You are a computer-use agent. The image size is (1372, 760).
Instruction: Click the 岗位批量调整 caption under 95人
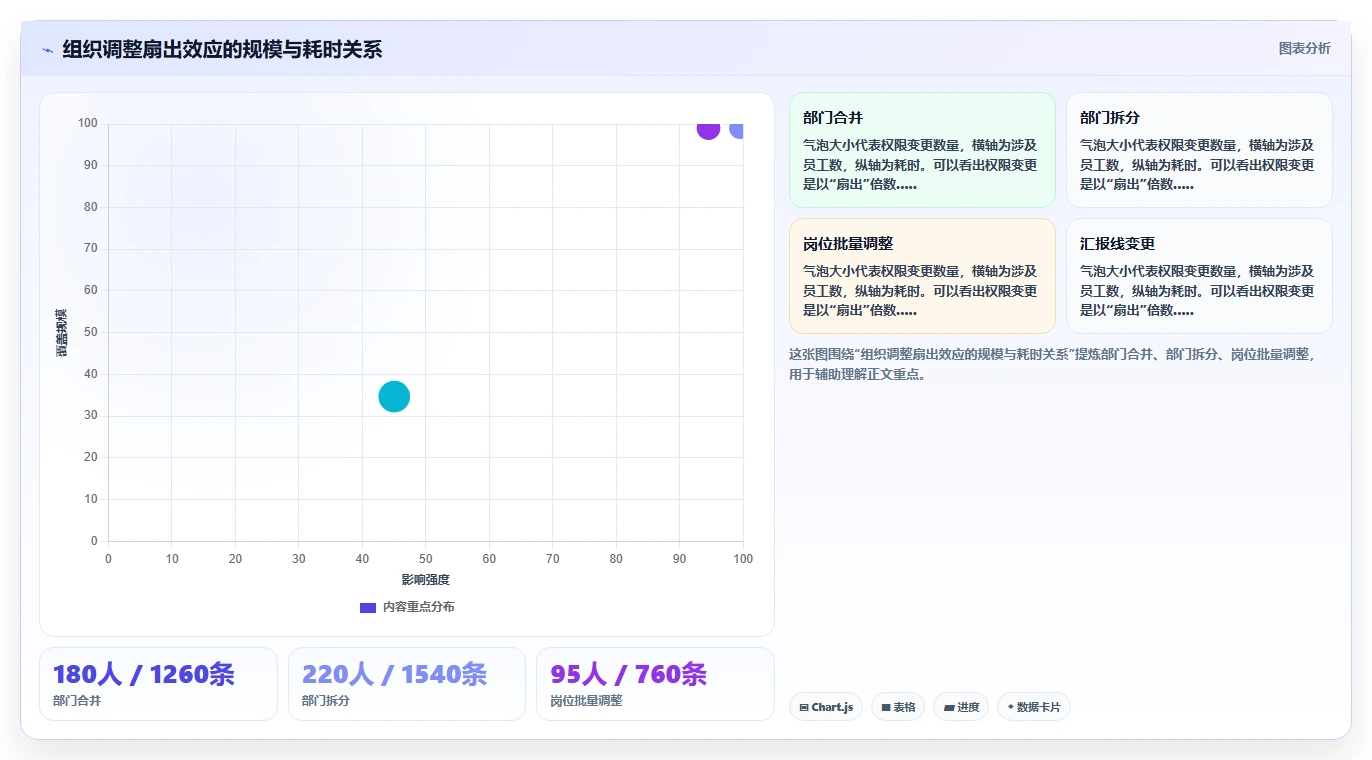click(586, 701)
